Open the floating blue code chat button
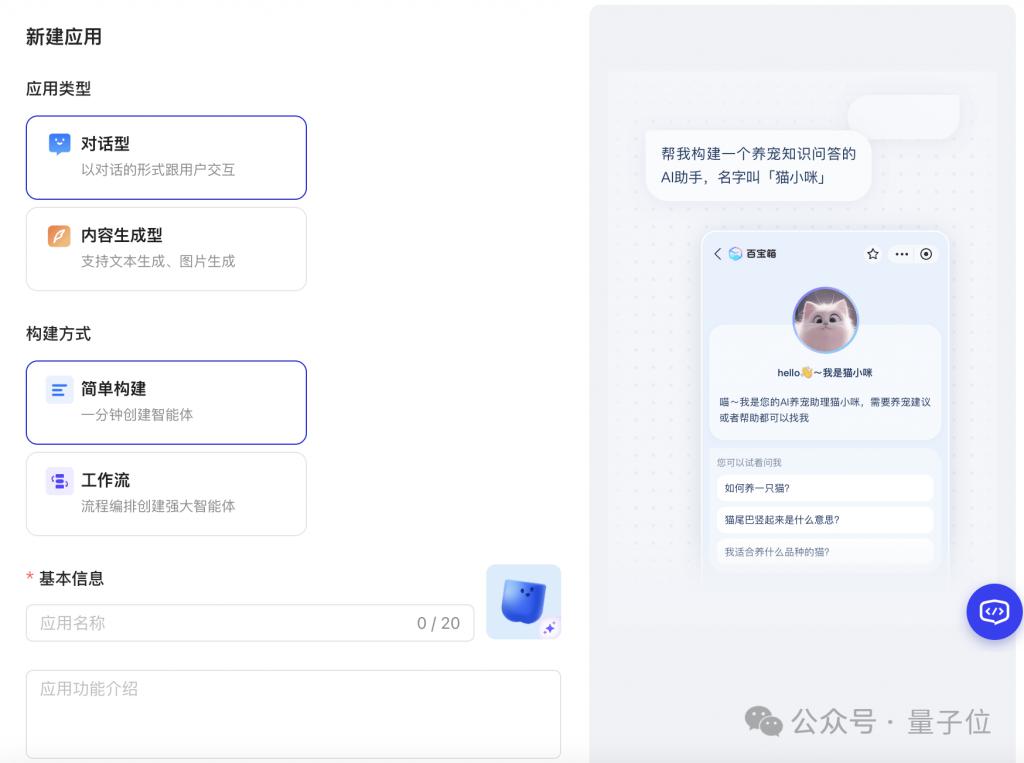Image resolution: width=1024 pixels, height=763 pixels. coord(995,611)
